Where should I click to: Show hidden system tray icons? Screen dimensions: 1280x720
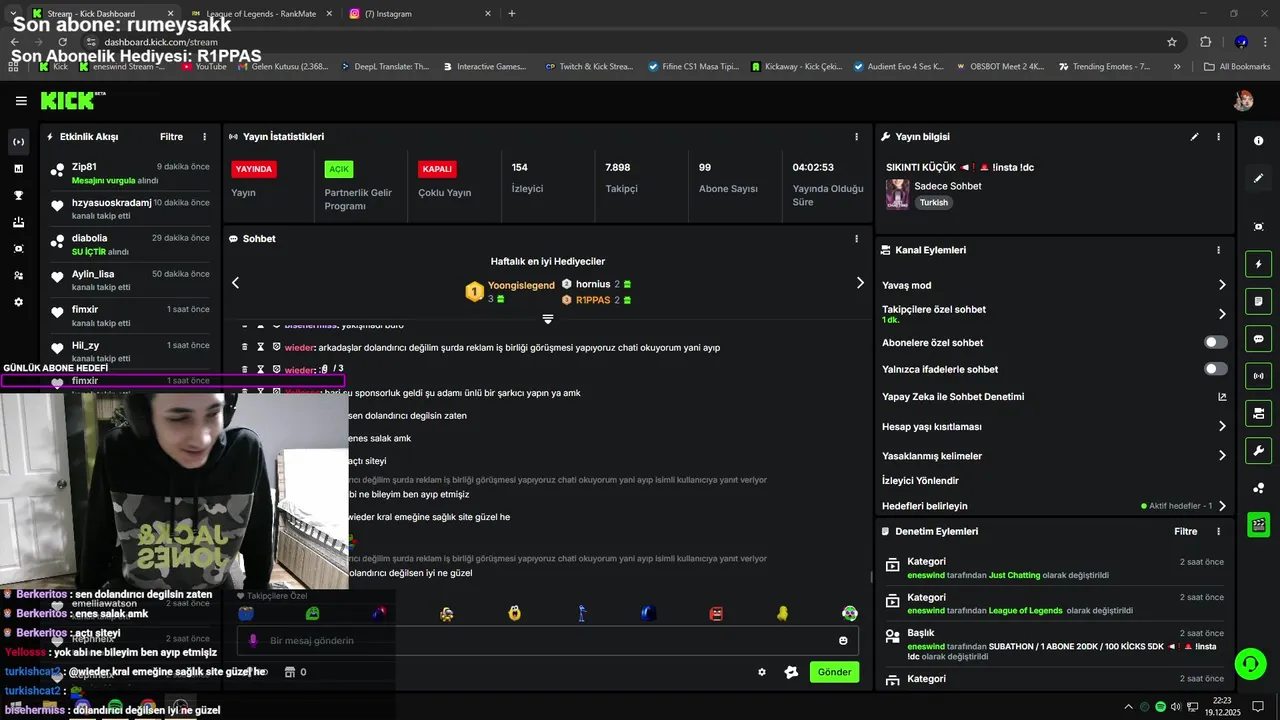(1129, 707)
